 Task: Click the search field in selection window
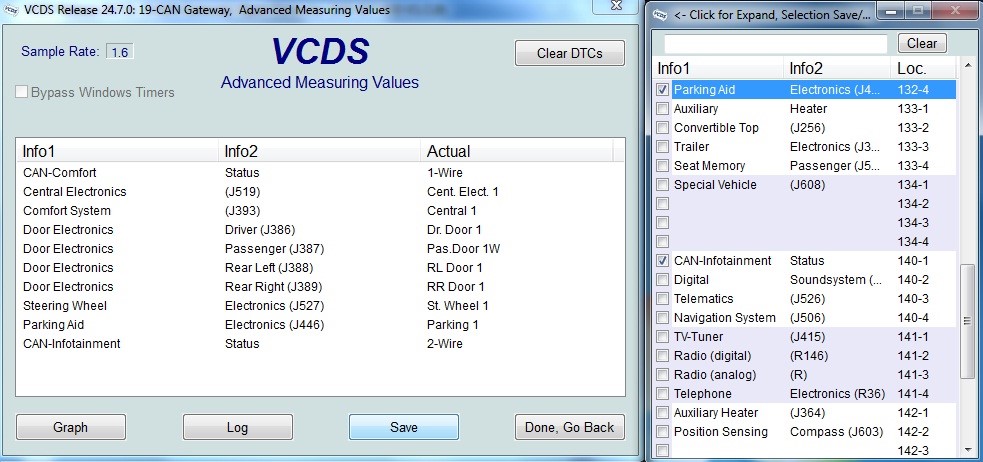click(775, 43)
